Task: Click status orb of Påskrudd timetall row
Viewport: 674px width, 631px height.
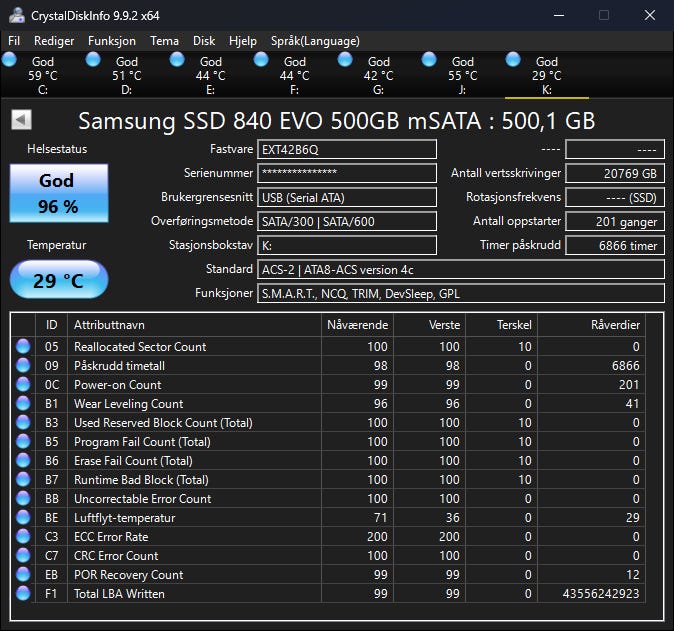Action: 23,365
